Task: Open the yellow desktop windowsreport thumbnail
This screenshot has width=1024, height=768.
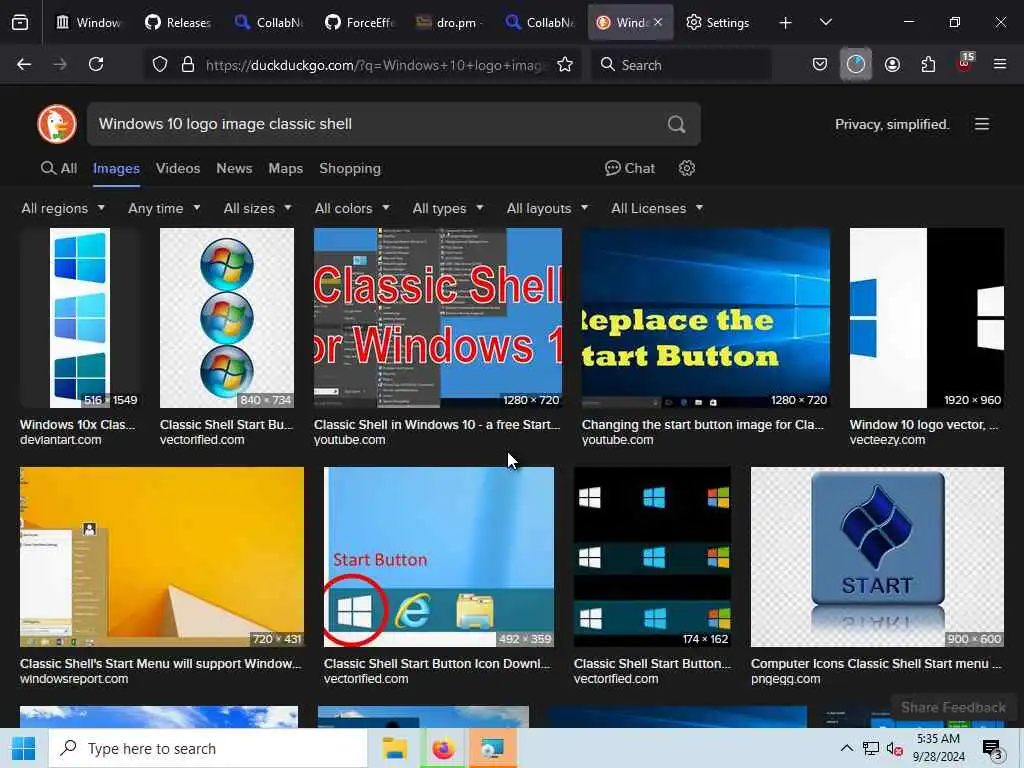Action: 162,557
